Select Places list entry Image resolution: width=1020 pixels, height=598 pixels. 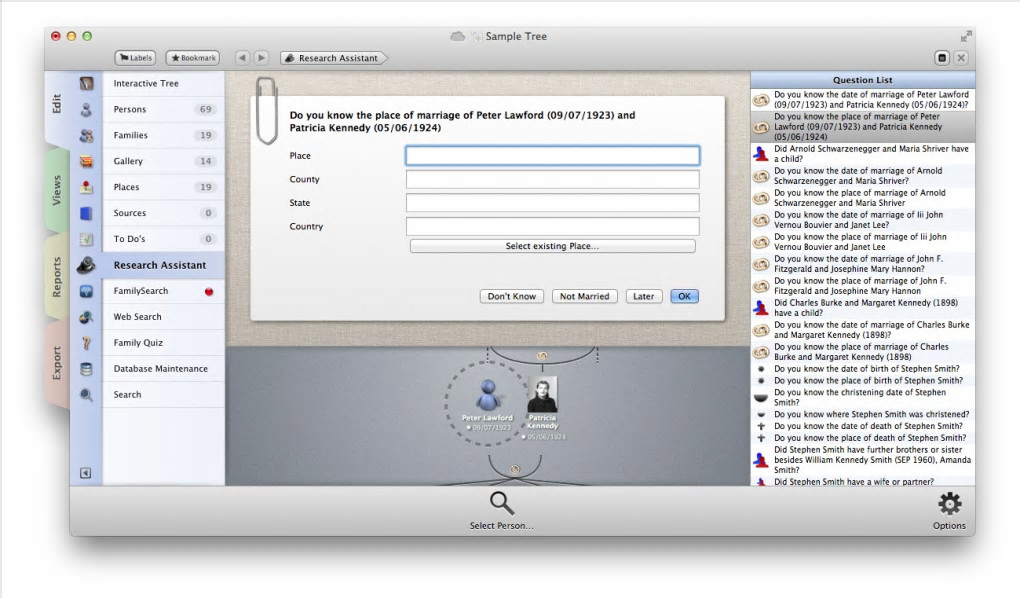tap(163, 187)
